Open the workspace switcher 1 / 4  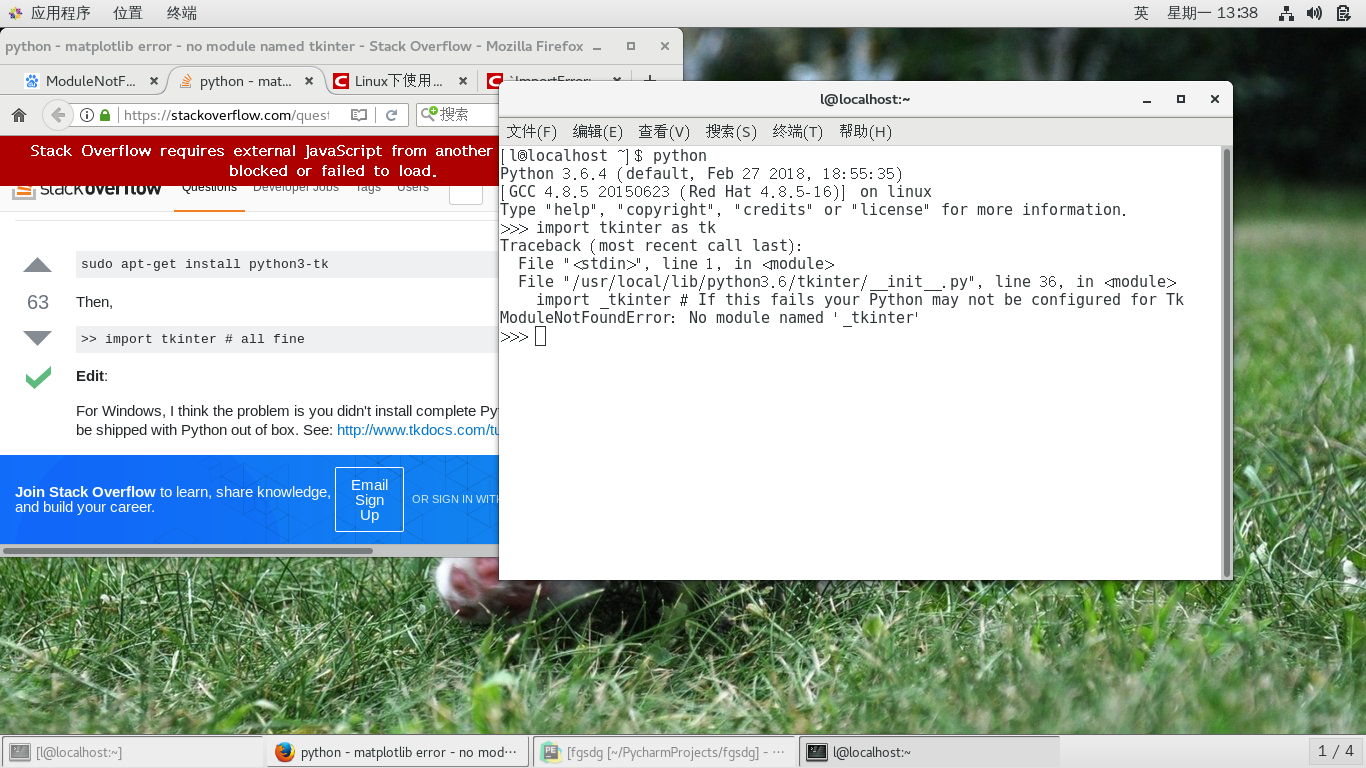pyautogui.click(x=1336, y=751)
